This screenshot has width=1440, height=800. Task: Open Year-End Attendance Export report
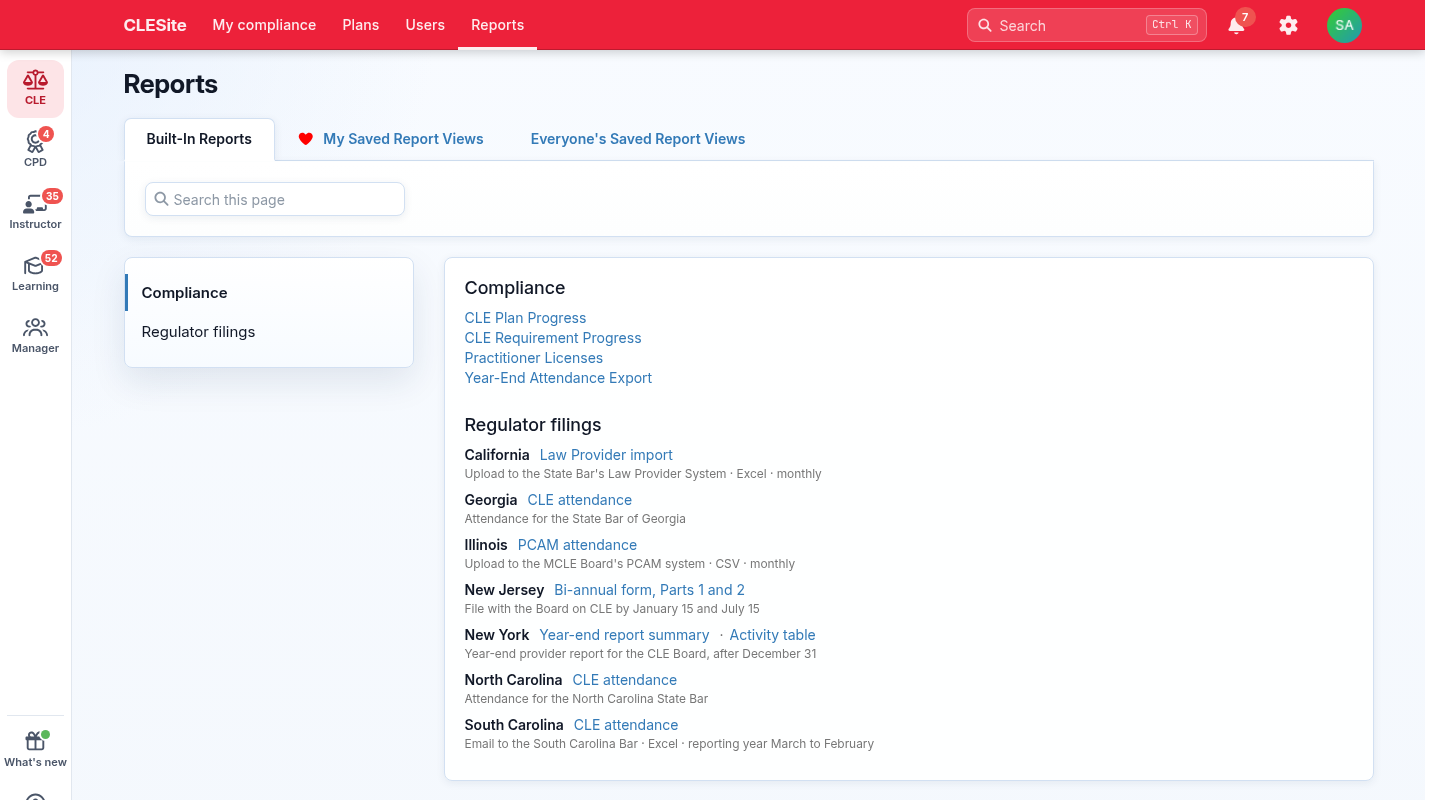coord(558,378)
